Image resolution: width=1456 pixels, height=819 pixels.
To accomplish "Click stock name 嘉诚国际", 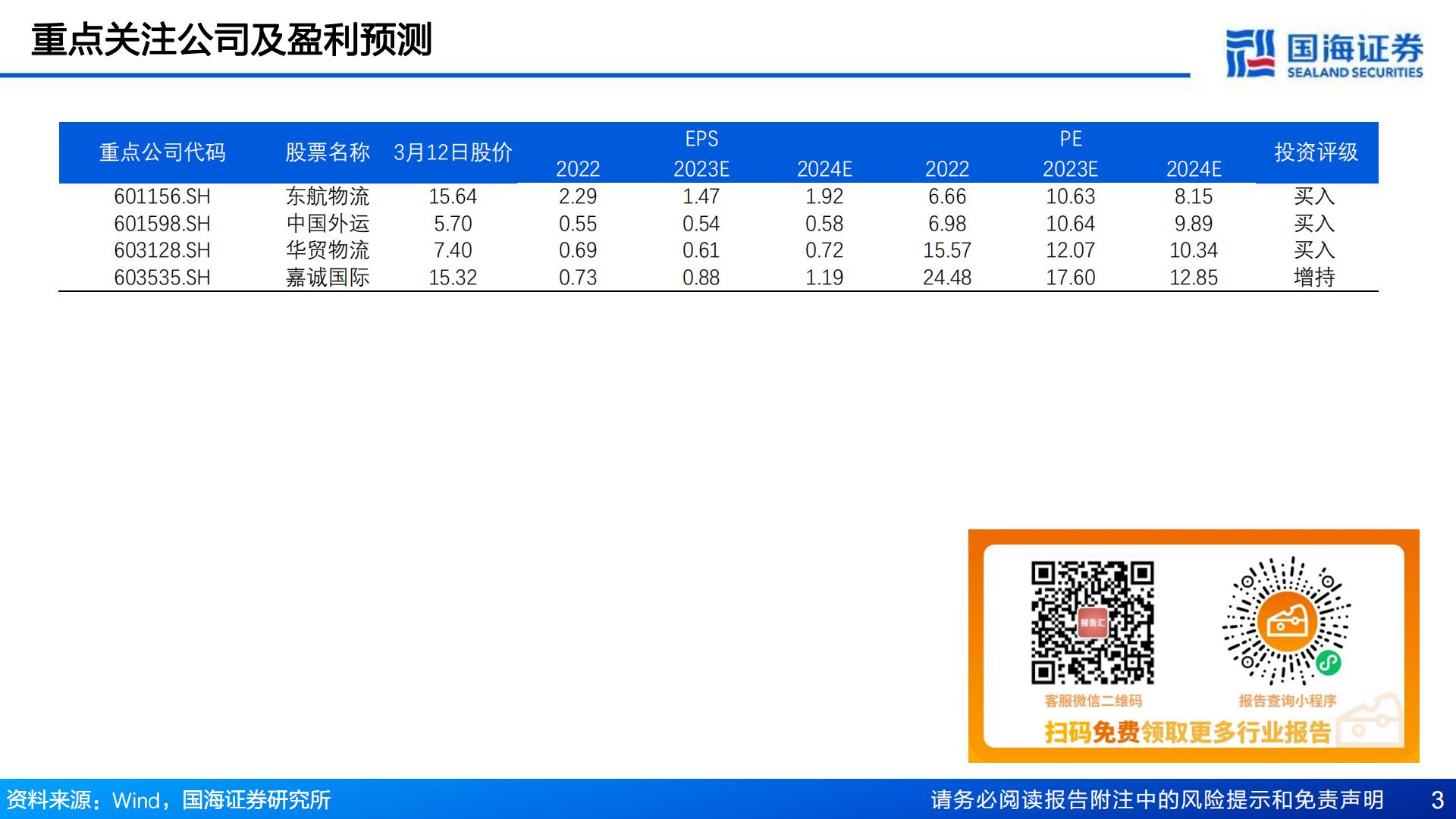I will (x=328, y=278).
